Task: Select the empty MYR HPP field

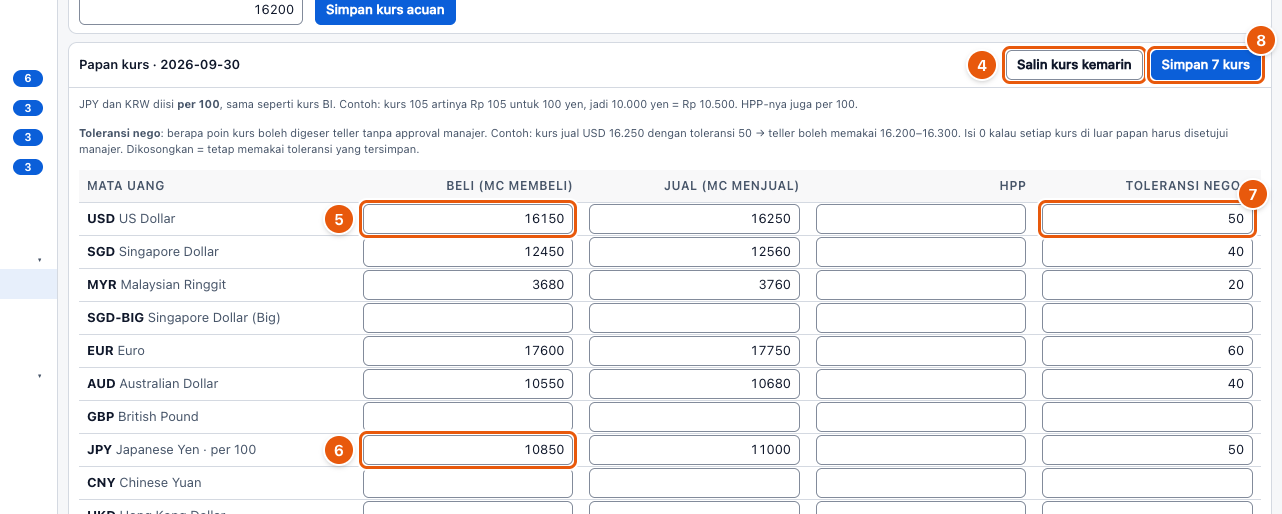Action: (x=921, y=285)
